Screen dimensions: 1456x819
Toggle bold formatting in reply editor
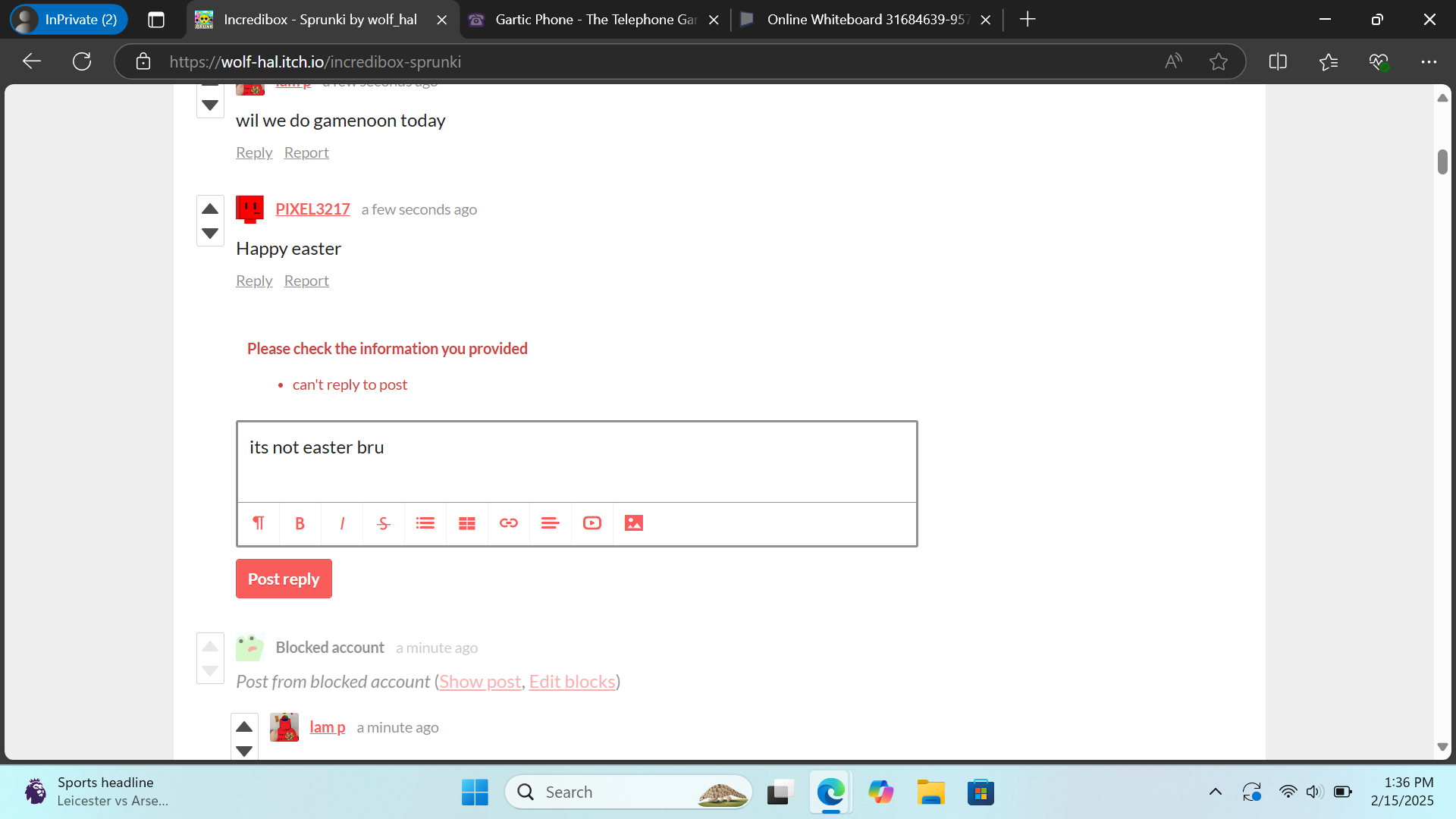(x=300, y=523)
